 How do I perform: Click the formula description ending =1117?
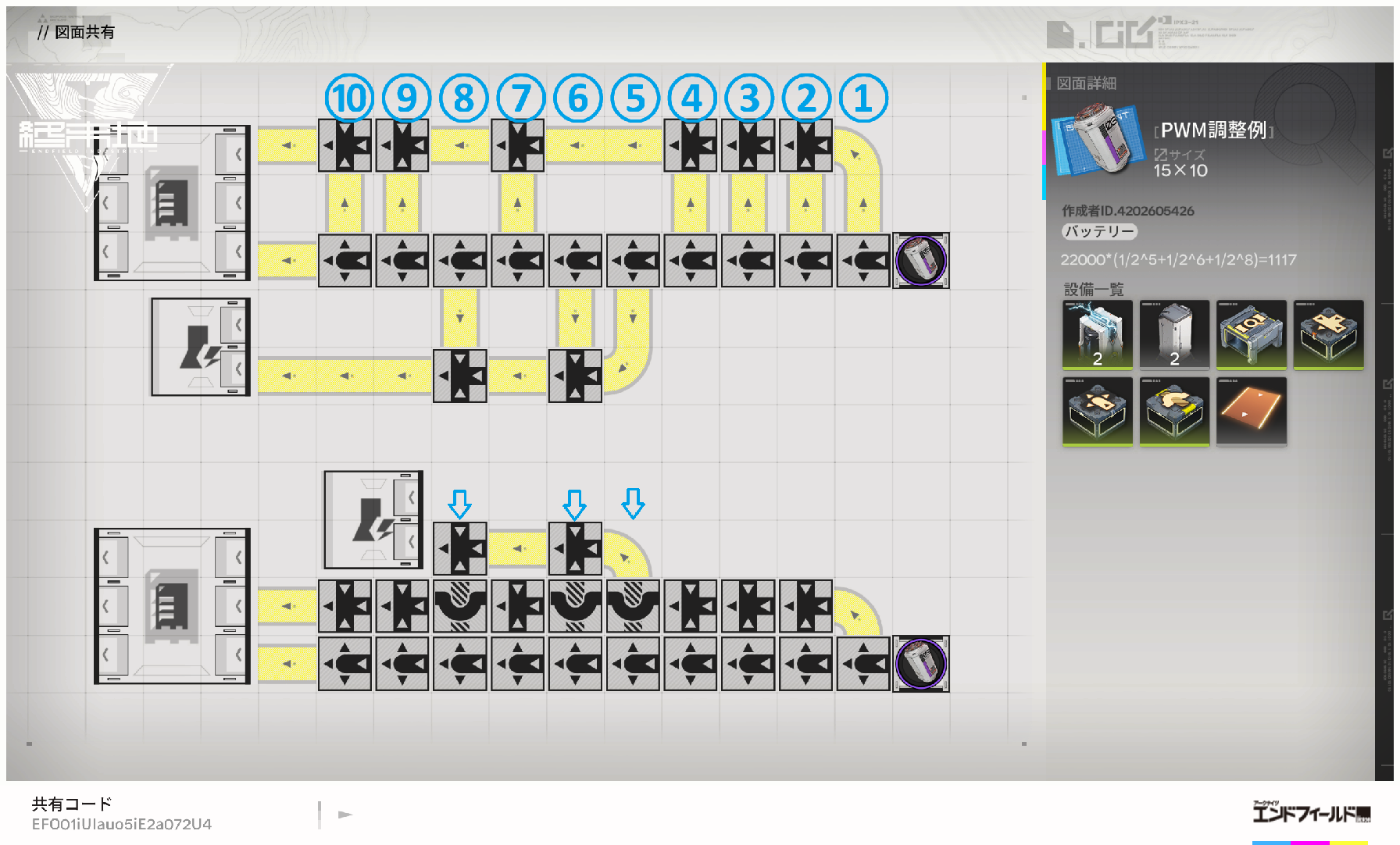pyautogui.click(x=1178, y=259)
